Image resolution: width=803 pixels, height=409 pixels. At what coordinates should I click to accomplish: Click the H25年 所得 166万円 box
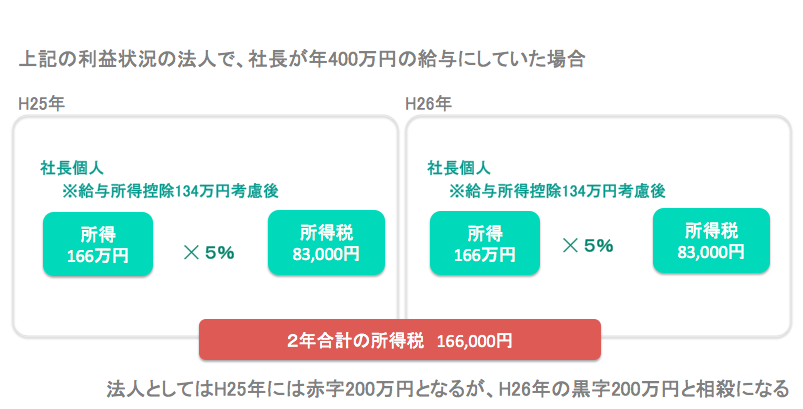pos(98,244)
